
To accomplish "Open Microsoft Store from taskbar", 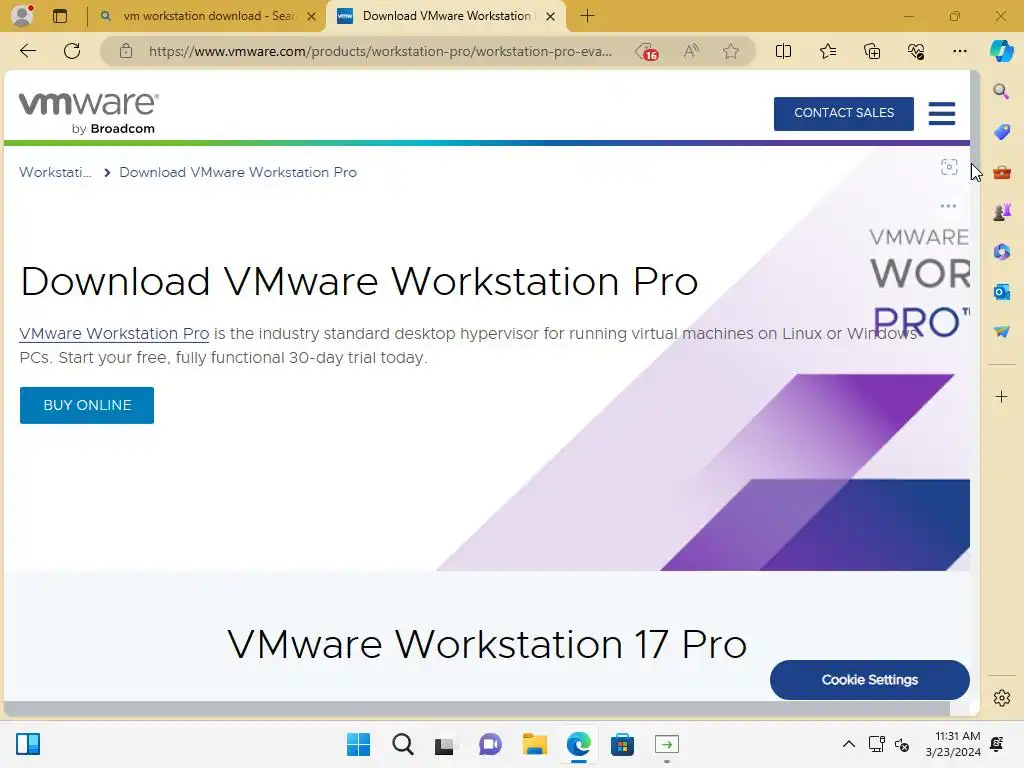I will [622, 744].
